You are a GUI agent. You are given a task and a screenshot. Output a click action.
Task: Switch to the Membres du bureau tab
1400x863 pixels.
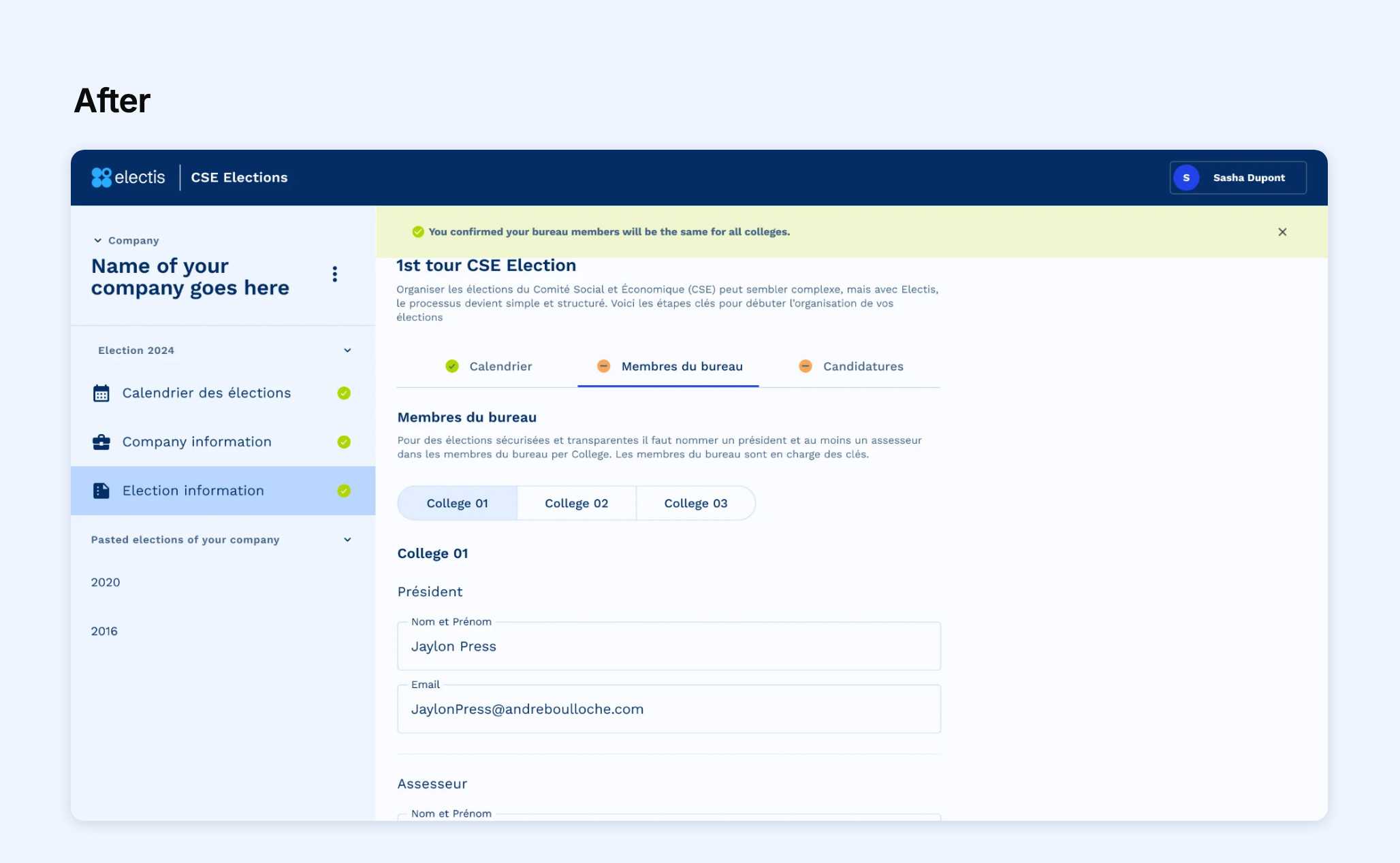pyautogui.click(x=668, y=366)
